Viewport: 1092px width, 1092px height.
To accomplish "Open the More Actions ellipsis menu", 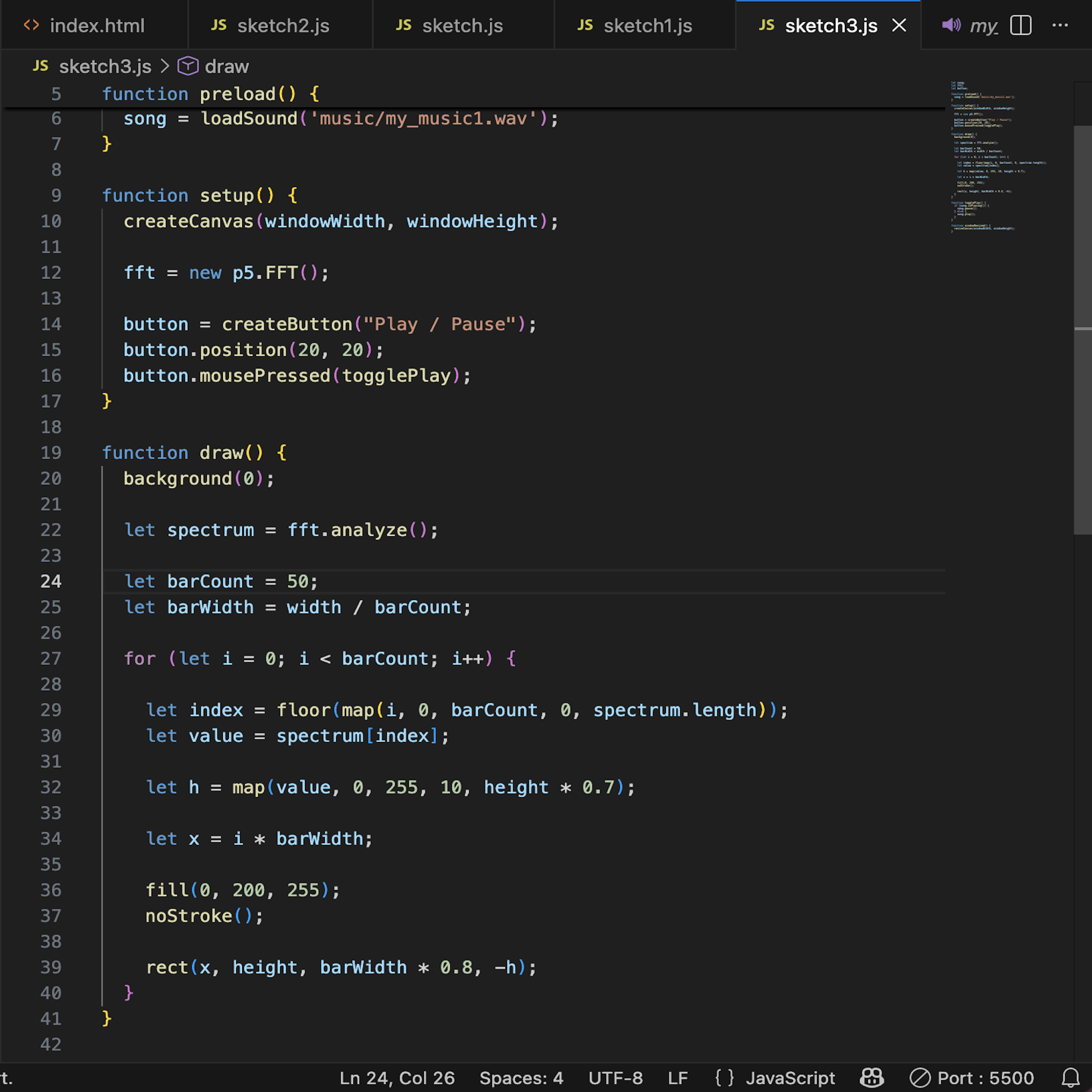I will coord(1060,25).
